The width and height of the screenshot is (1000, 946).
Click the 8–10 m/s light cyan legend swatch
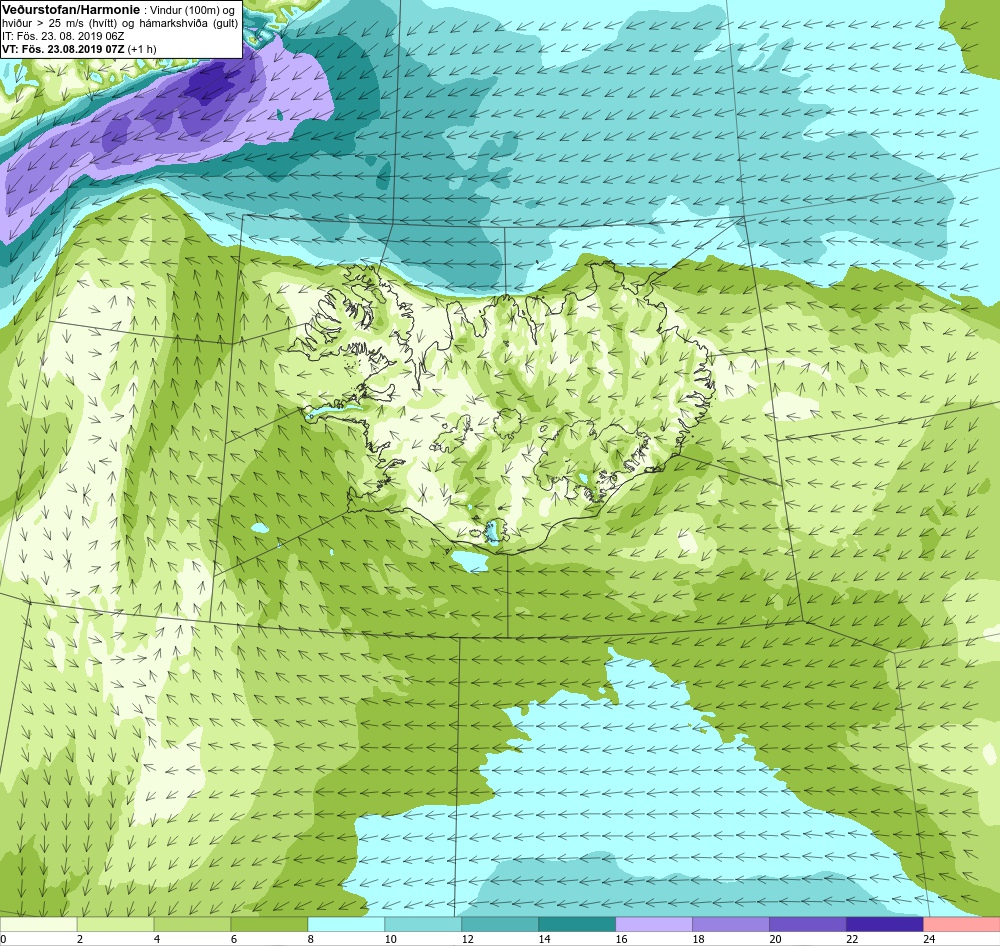click(x=346, y=924)
